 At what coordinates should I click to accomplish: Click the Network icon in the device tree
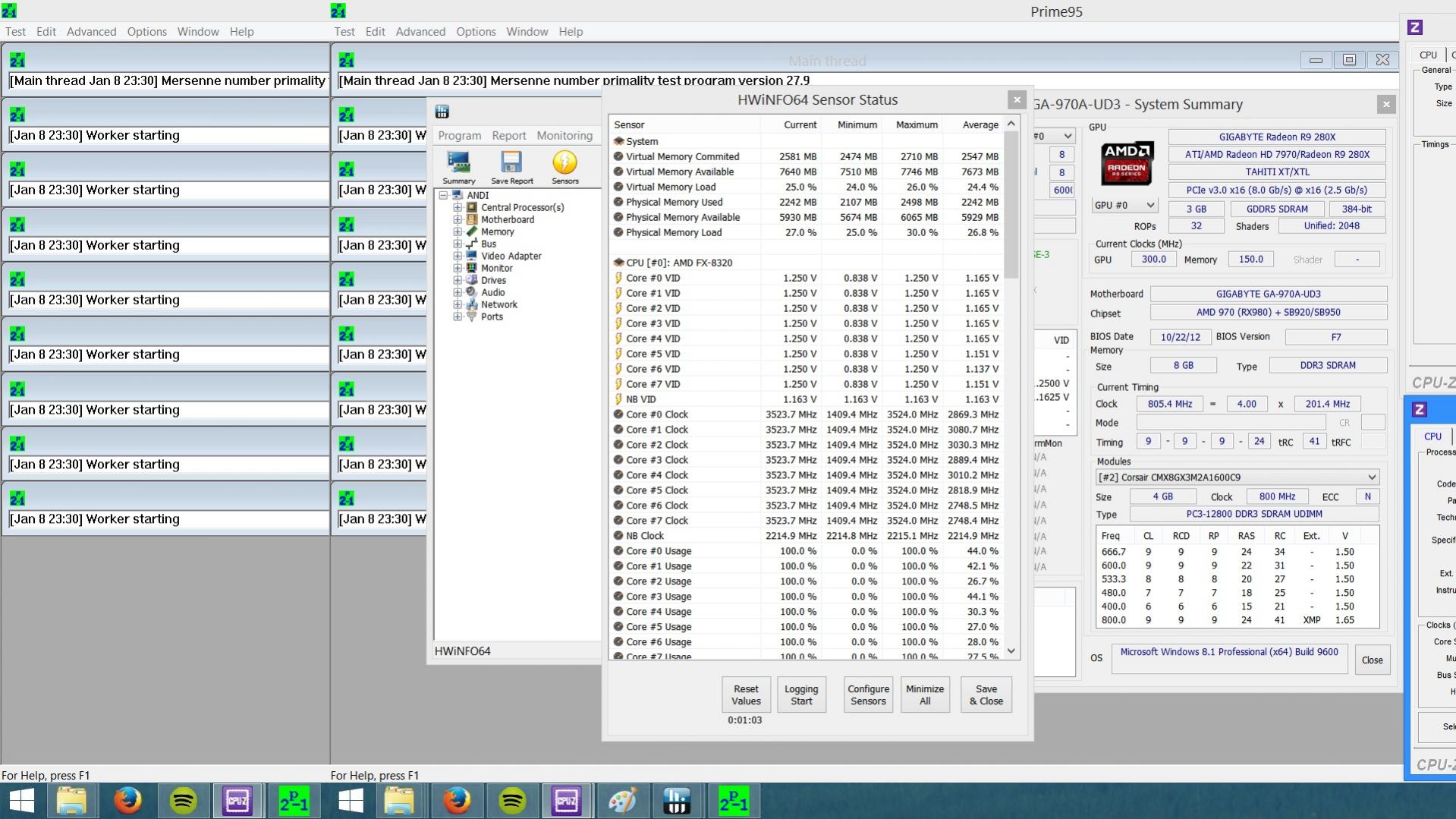[472, 304]
